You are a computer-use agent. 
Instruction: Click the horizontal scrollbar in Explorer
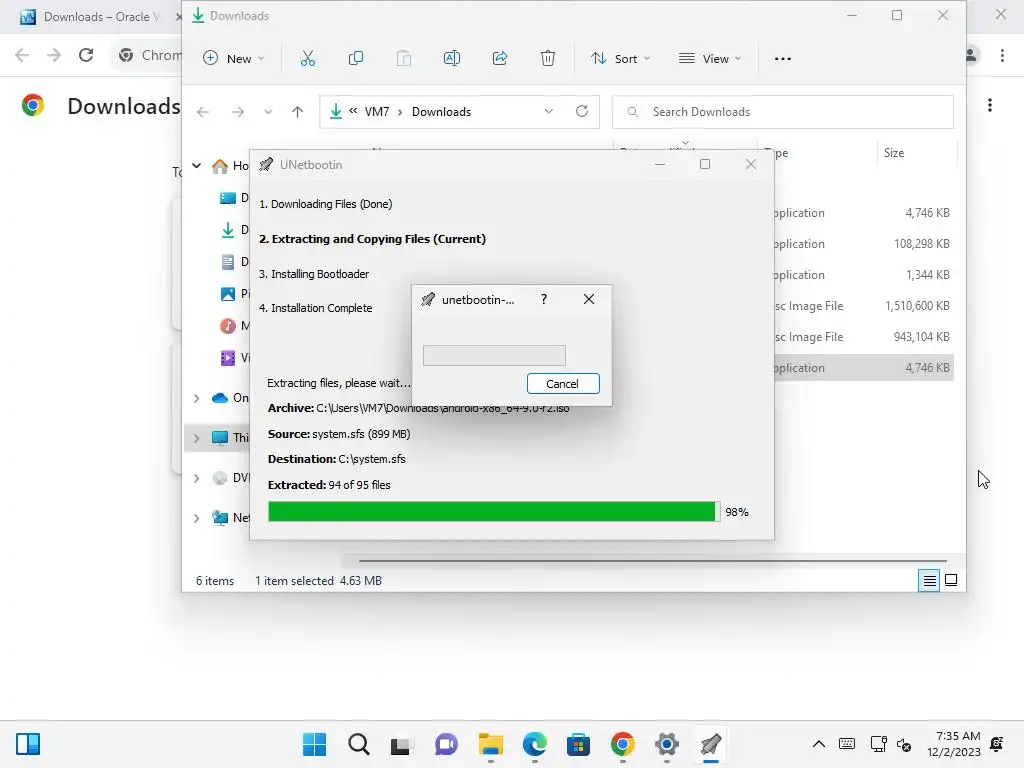click(652, 560)
